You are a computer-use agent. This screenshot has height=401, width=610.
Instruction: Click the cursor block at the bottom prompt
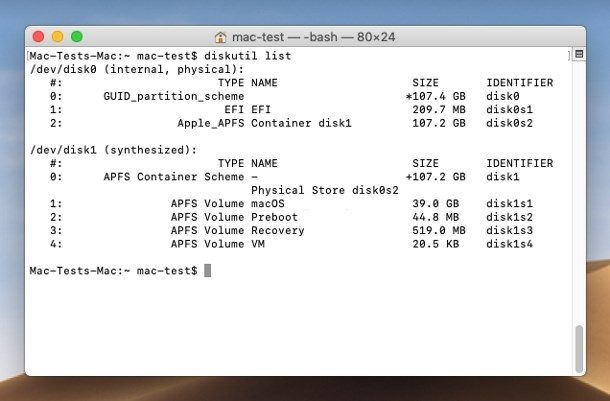(208, 271)
